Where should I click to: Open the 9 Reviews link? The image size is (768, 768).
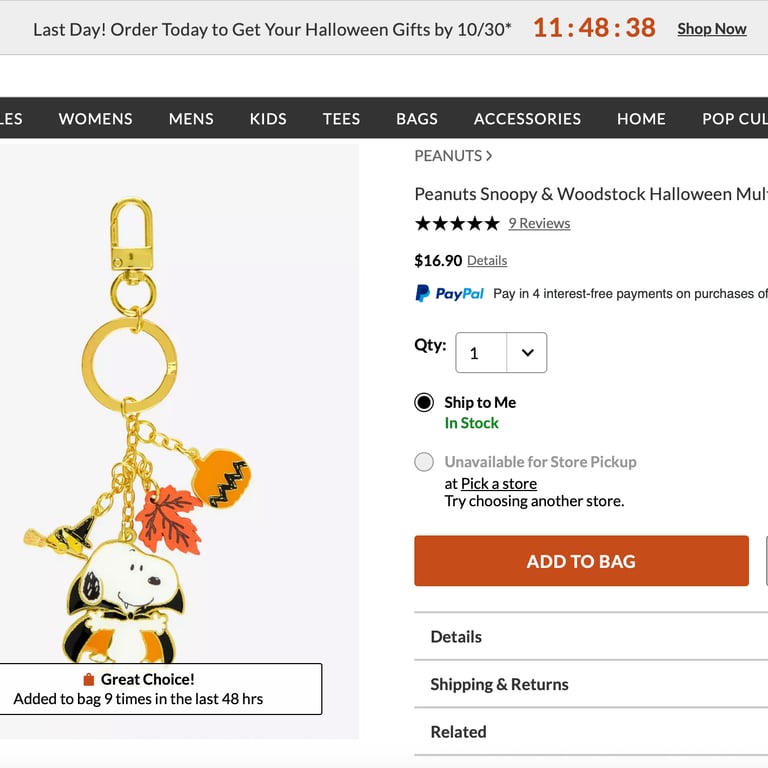point(539,223)
